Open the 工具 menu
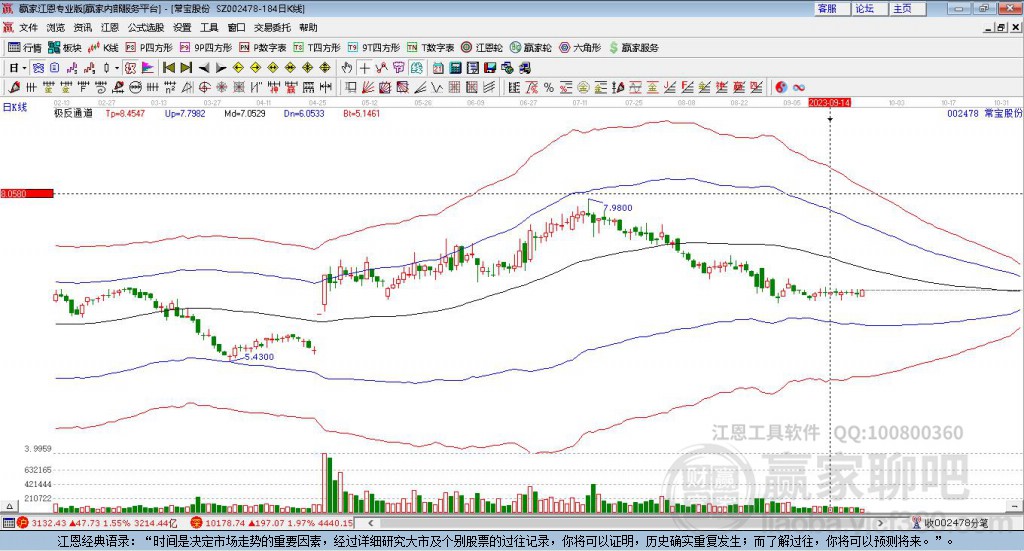 209,27
